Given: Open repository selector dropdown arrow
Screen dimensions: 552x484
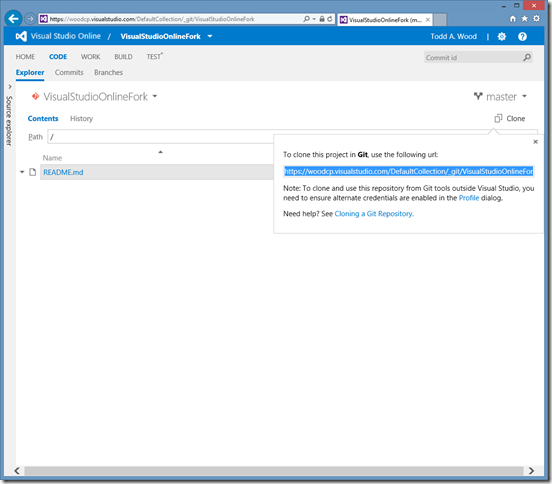Looking at the screenshot, I should click(155, 96).
